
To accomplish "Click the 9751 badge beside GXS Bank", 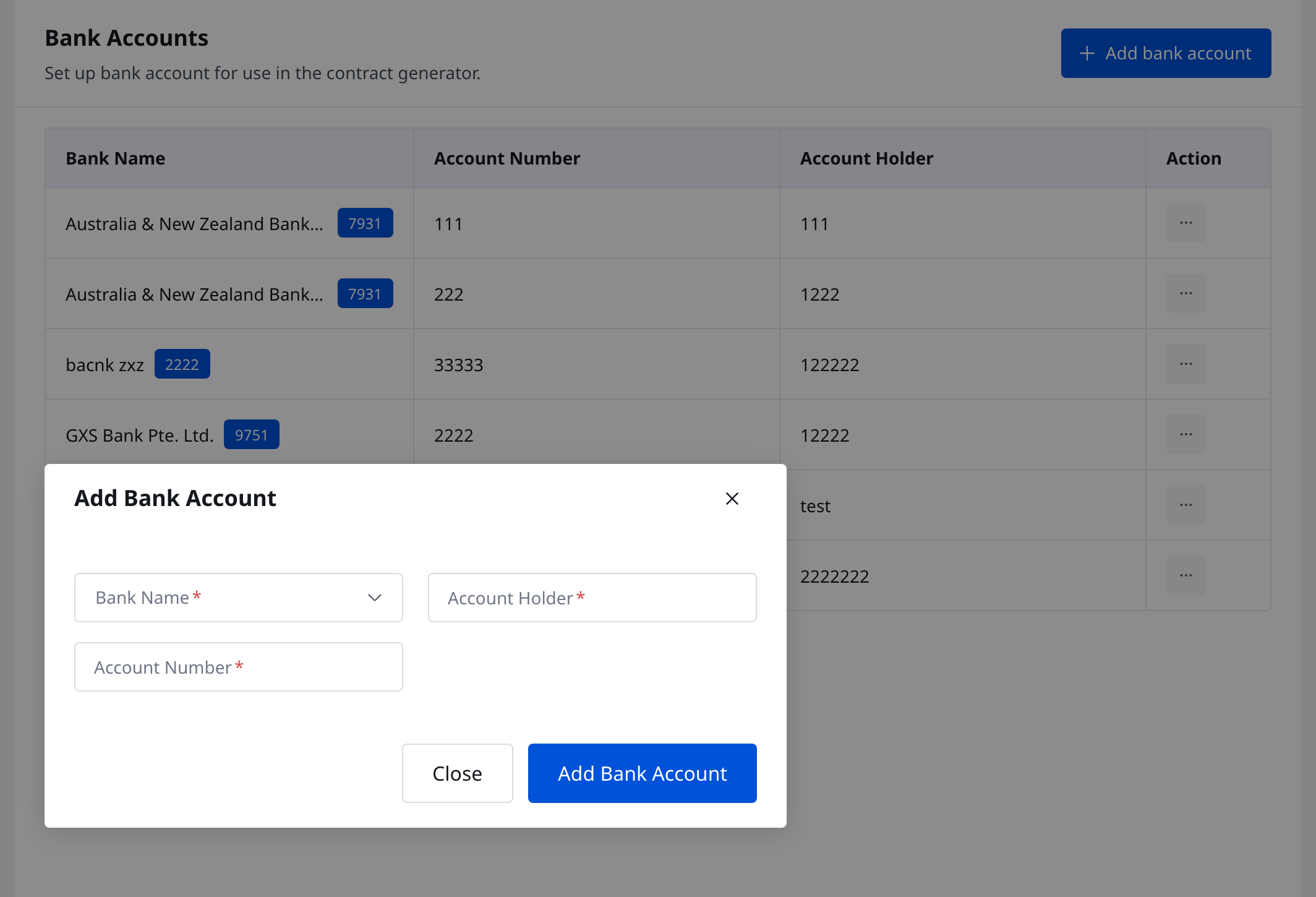I will [252, 434].
